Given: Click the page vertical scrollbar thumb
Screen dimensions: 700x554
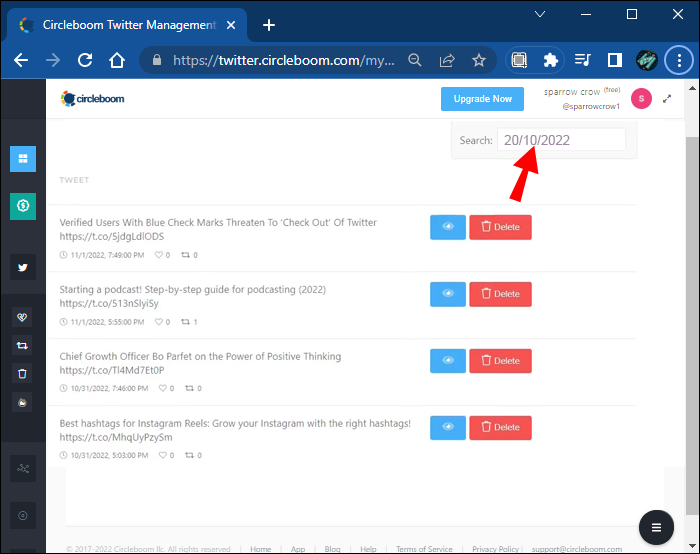Looking at the screenshot, I should click(692, 325).
